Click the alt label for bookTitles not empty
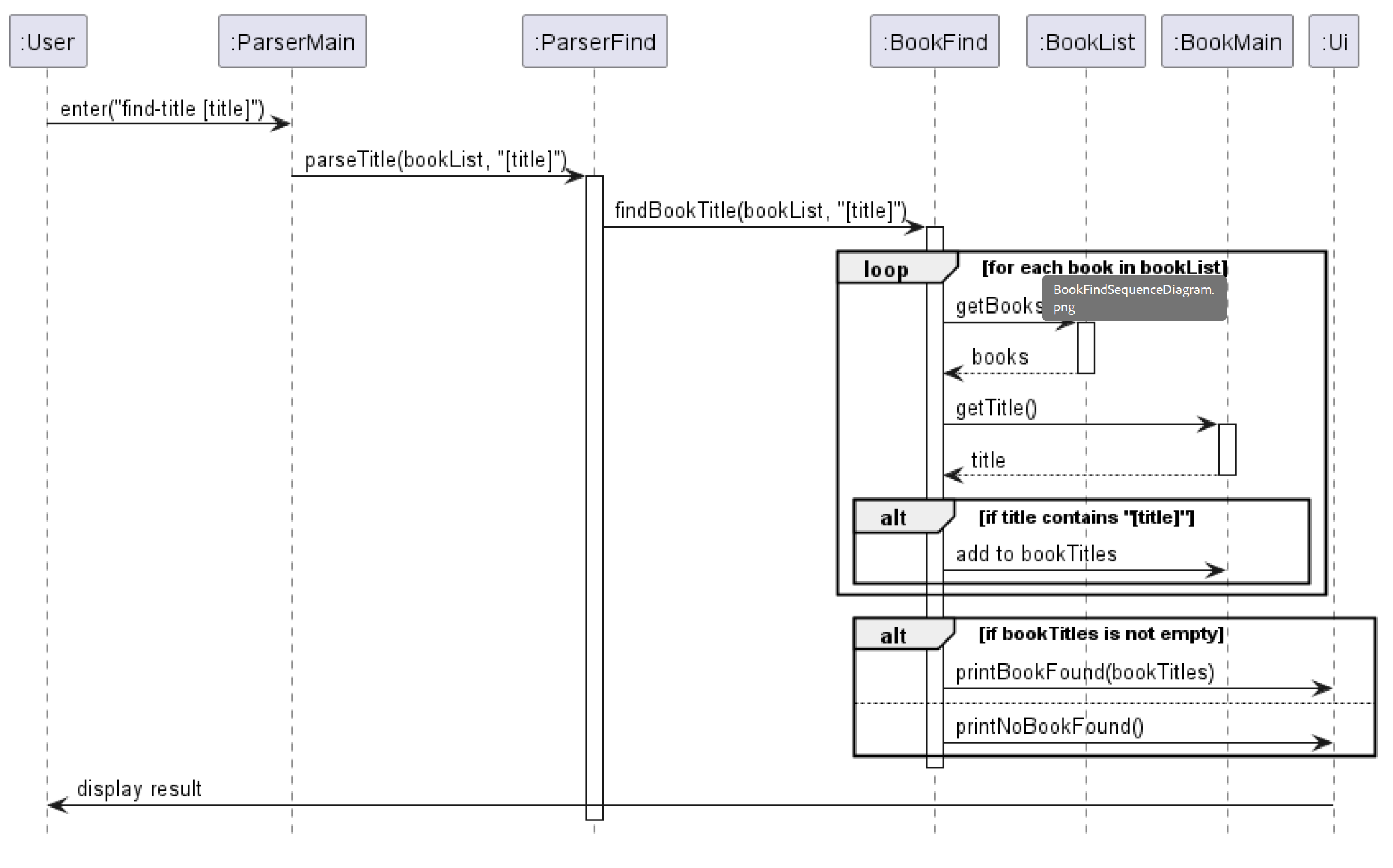The height and width of the screenshot is (868, 1393). click(893, 635)
